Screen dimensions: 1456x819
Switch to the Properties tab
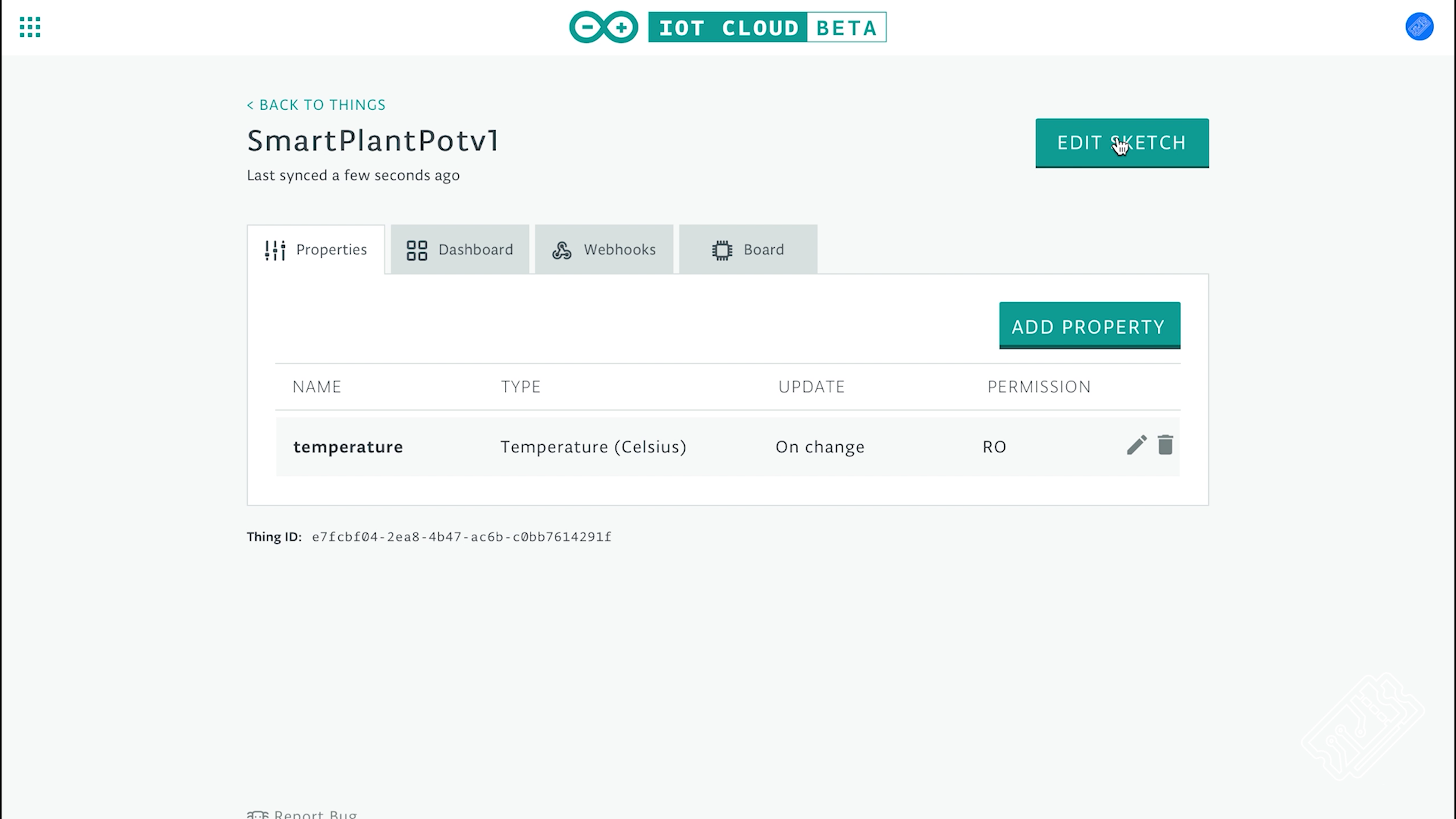pos(316,249)
